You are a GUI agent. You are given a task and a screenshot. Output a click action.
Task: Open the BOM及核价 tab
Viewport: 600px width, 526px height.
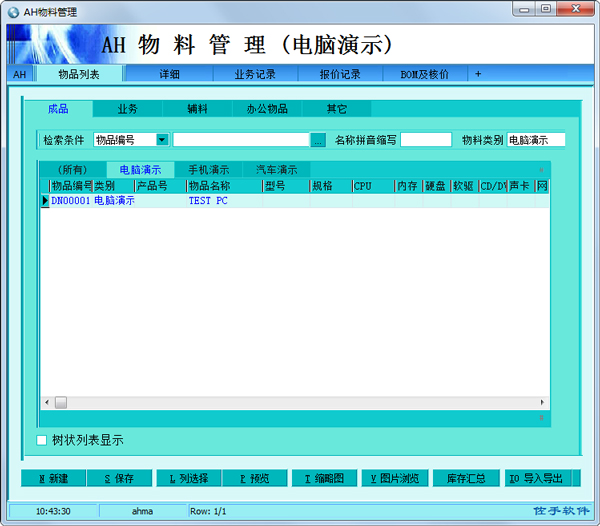(424, 74)
